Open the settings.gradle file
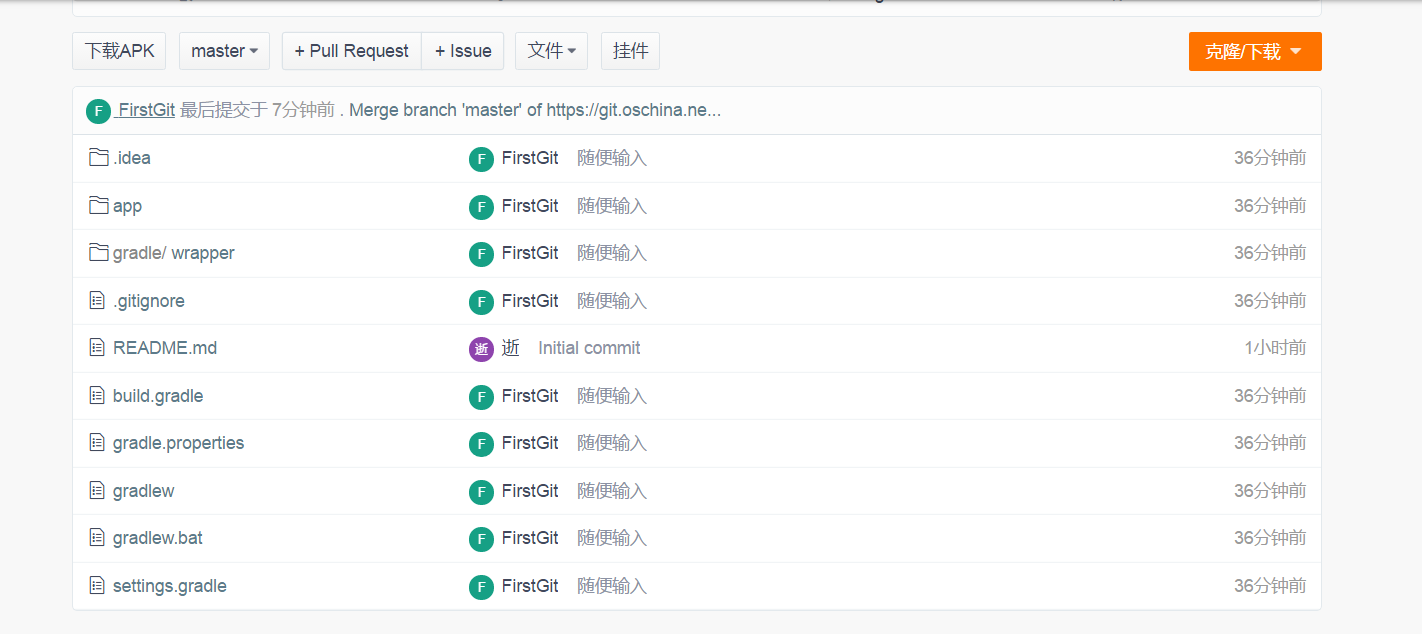1422x634 pixels. tap(170, 586)
